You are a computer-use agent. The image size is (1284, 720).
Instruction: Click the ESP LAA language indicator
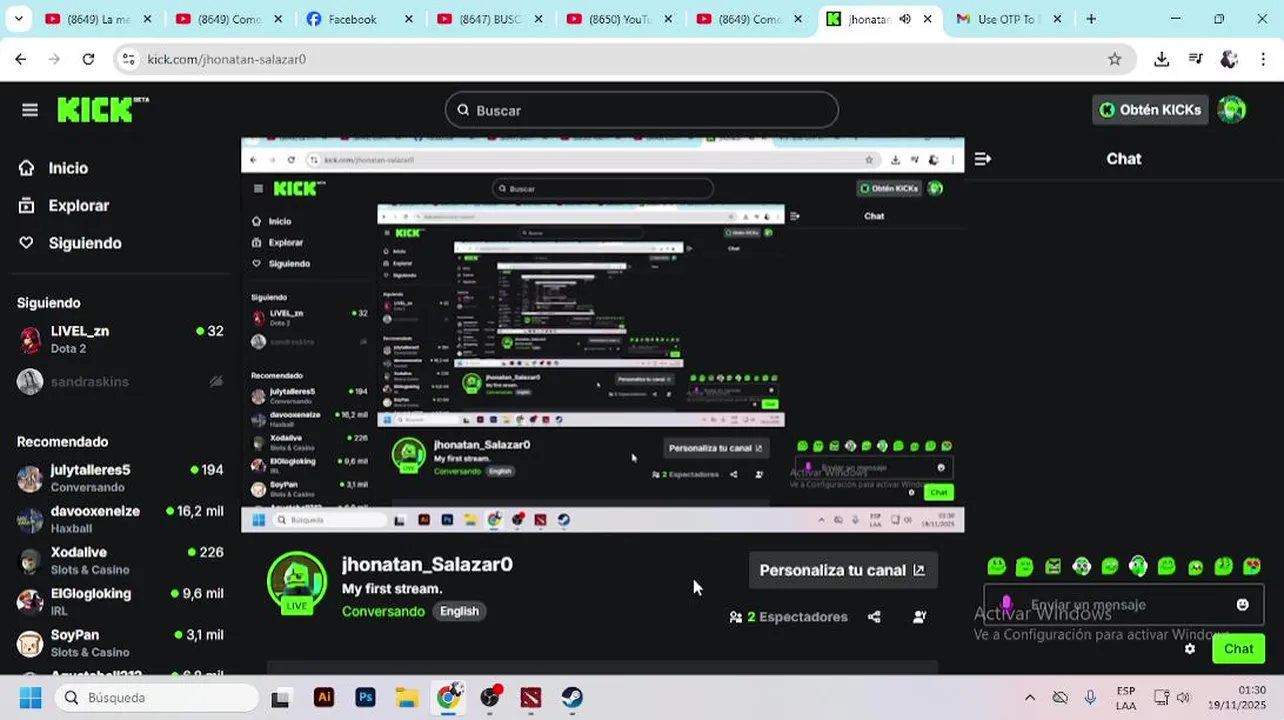tap(1126, 698)
